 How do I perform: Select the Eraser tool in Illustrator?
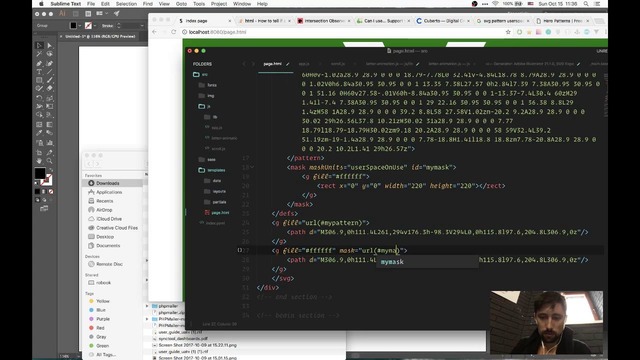[49, 88]
